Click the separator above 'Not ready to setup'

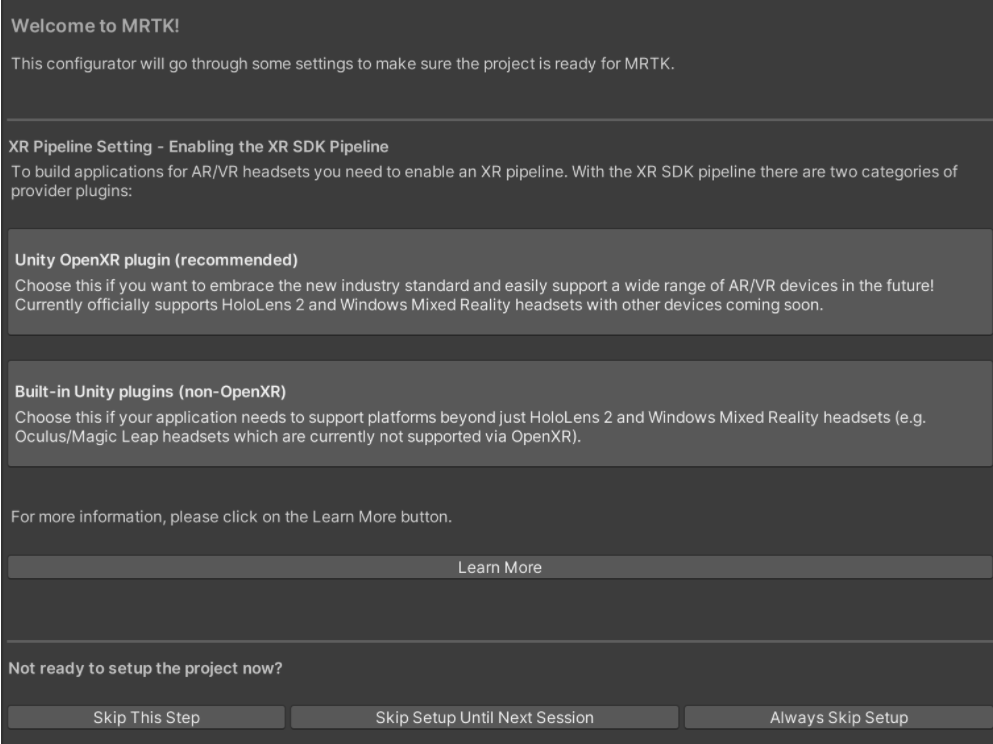(496, 641)
